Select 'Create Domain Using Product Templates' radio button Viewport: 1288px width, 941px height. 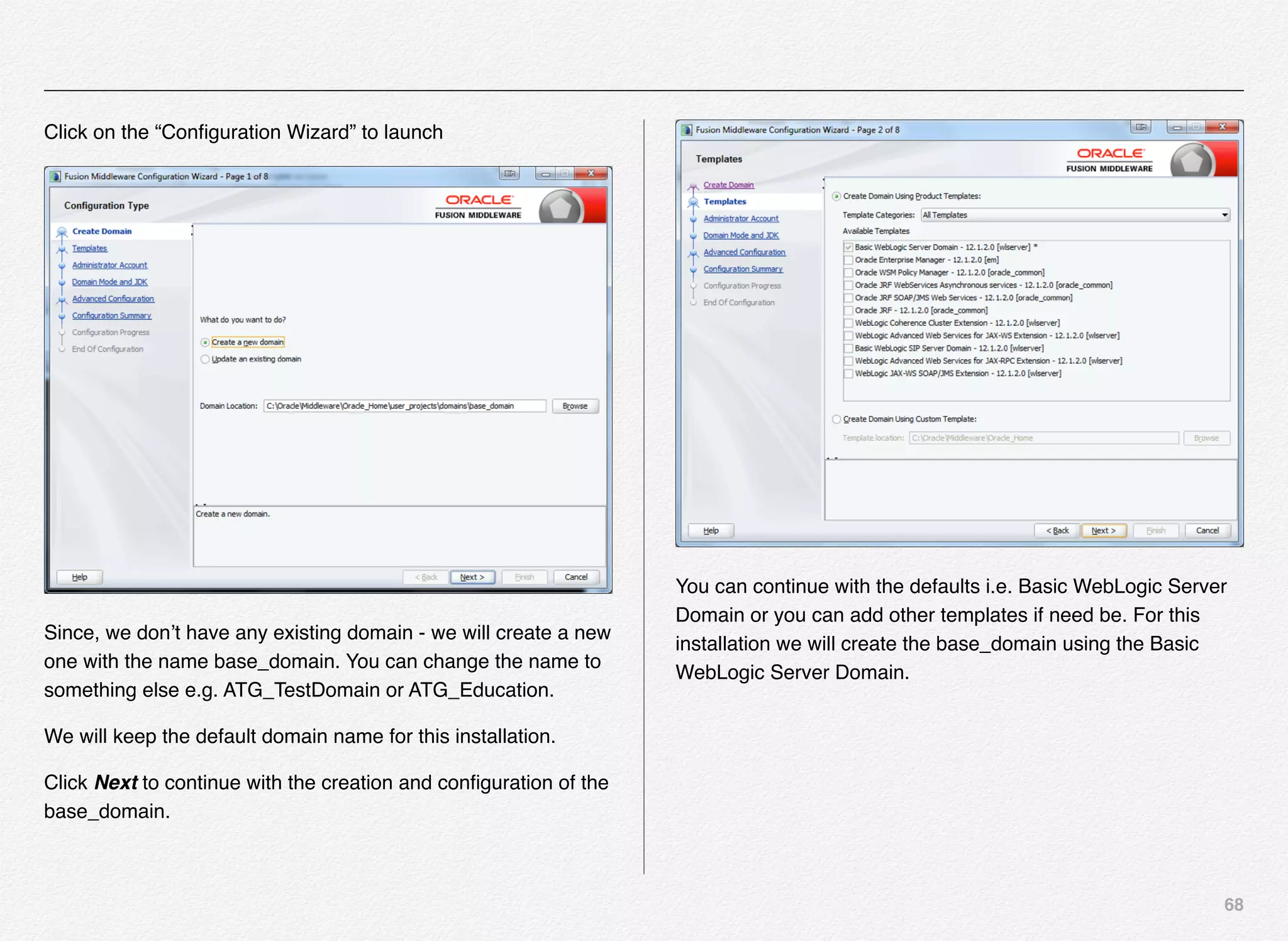836,196
